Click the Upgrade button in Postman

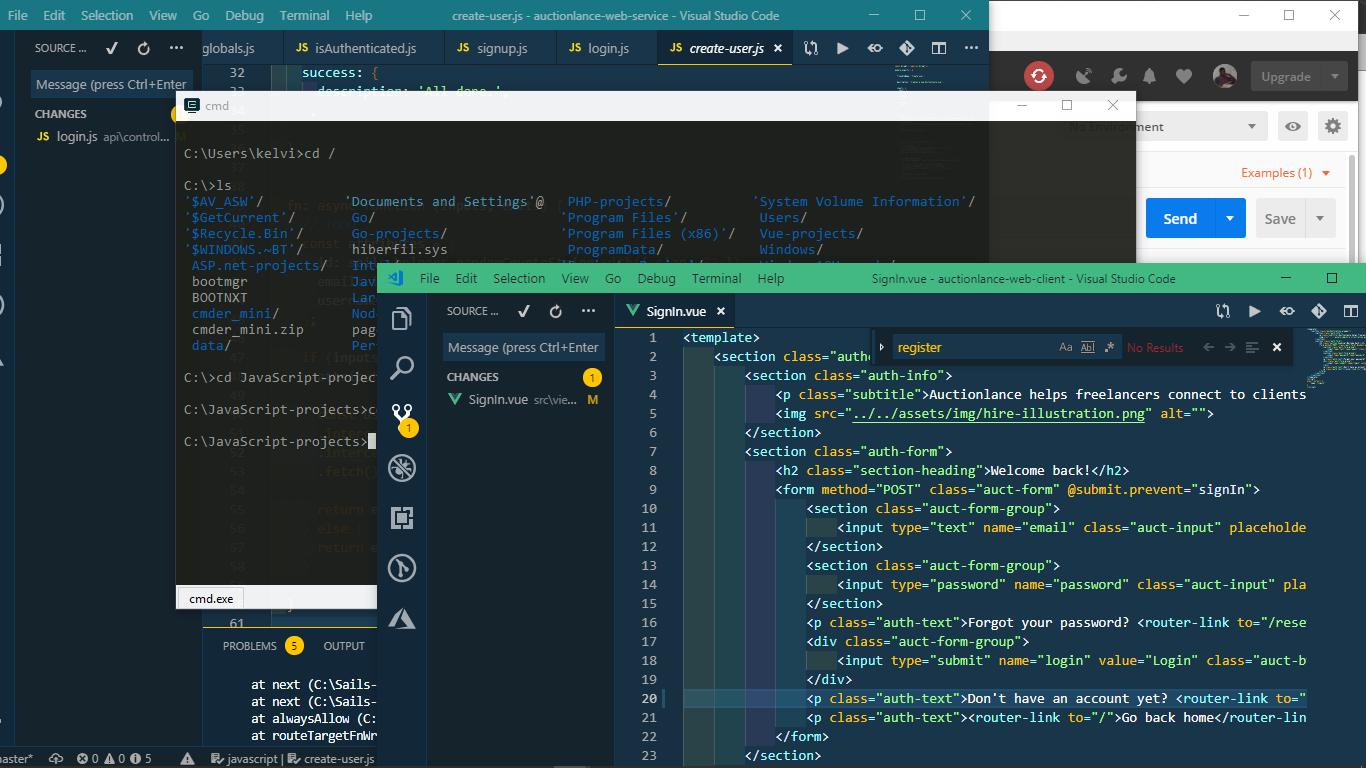(x=1286, y=76)
